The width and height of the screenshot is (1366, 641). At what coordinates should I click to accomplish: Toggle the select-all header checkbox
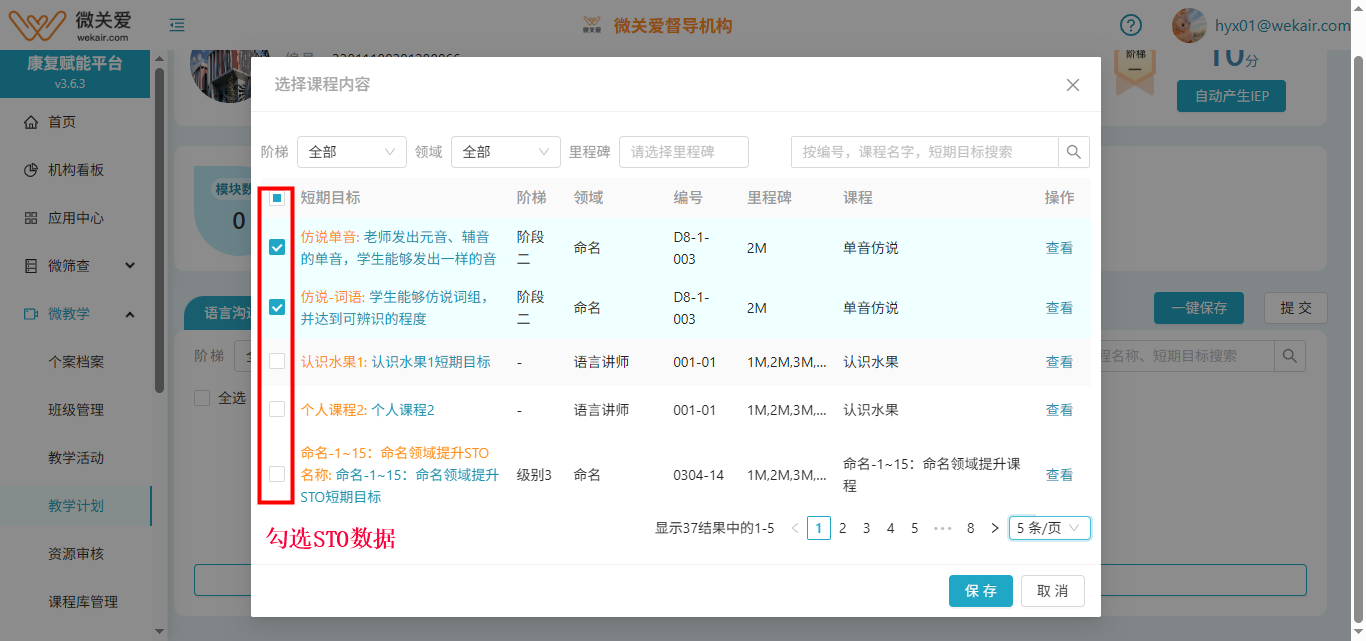coord(277,198)
